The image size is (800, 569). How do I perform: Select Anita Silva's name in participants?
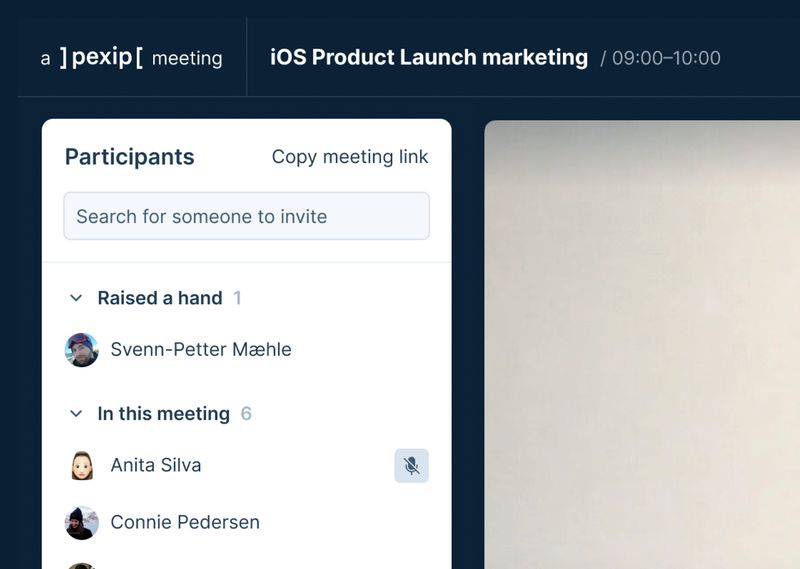156,466
